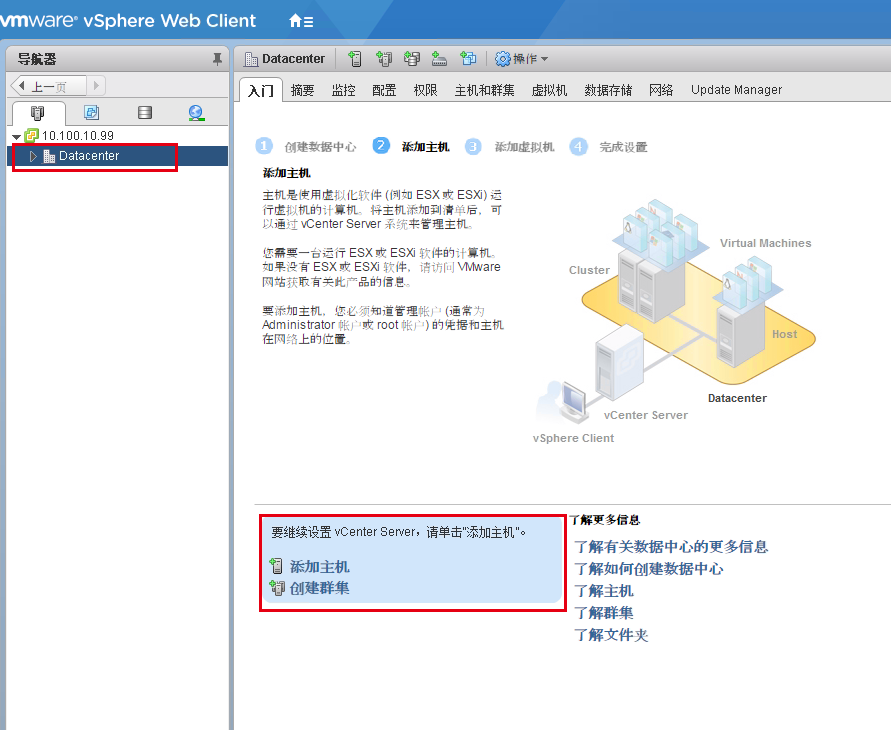Switch to Hosts and Clusters navigator view
Viewport: 891px width, 730px height.
[x=38, y=112]
